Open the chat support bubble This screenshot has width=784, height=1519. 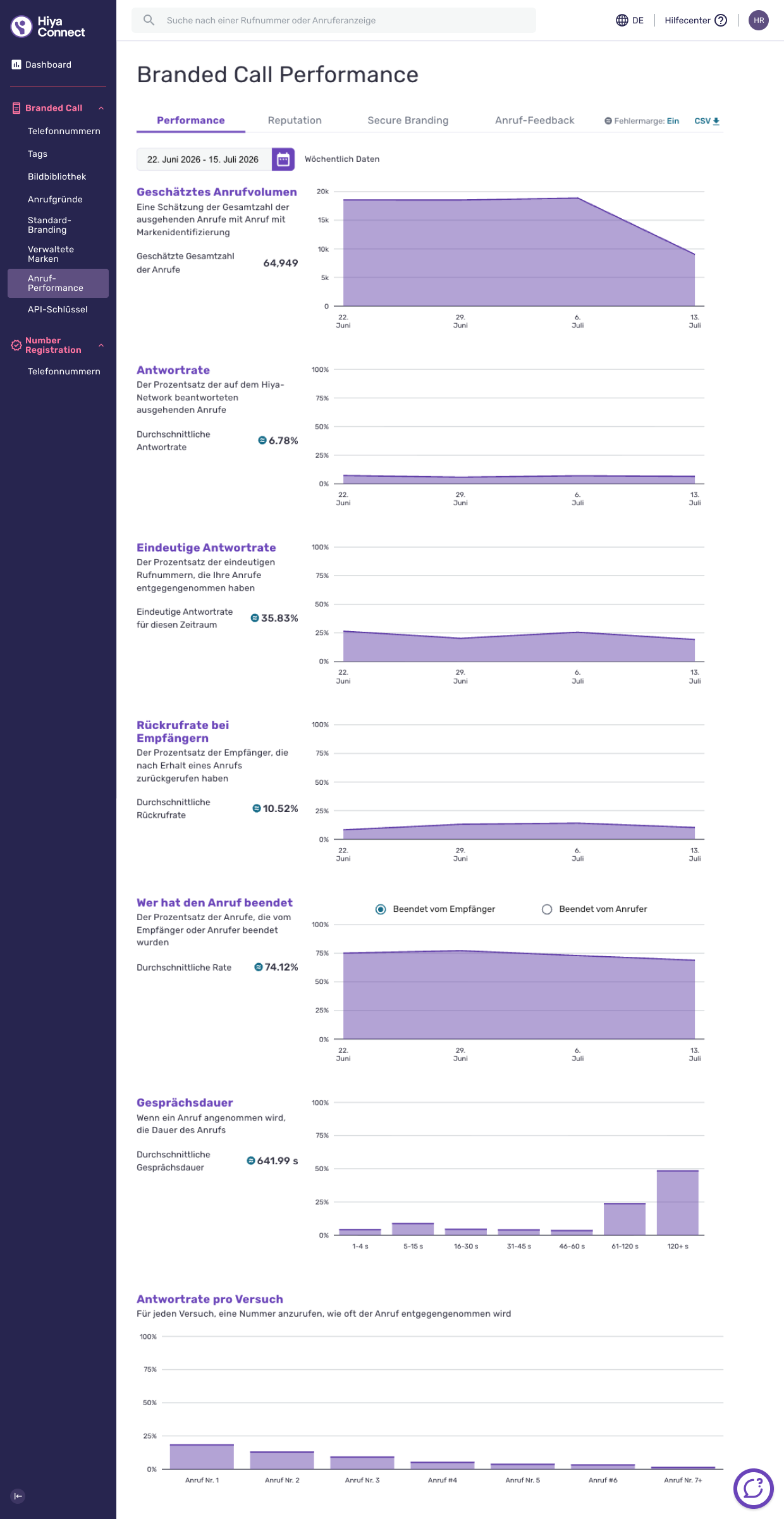click(x=753, y=1488)
